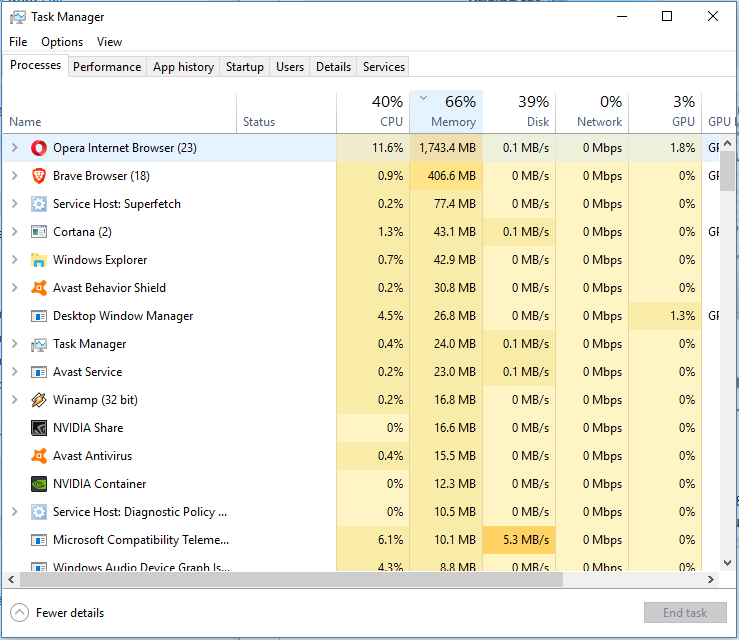Expand the Task Manager process entry
This screenshot has height=640, width=739.
pos(15,344)
